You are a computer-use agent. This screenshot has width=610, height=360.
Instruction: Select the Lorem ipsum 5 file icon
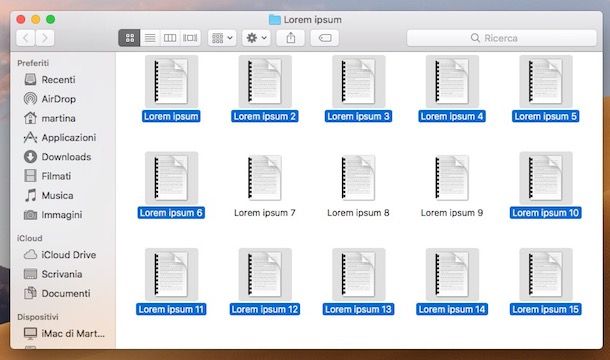click(546, 81)
